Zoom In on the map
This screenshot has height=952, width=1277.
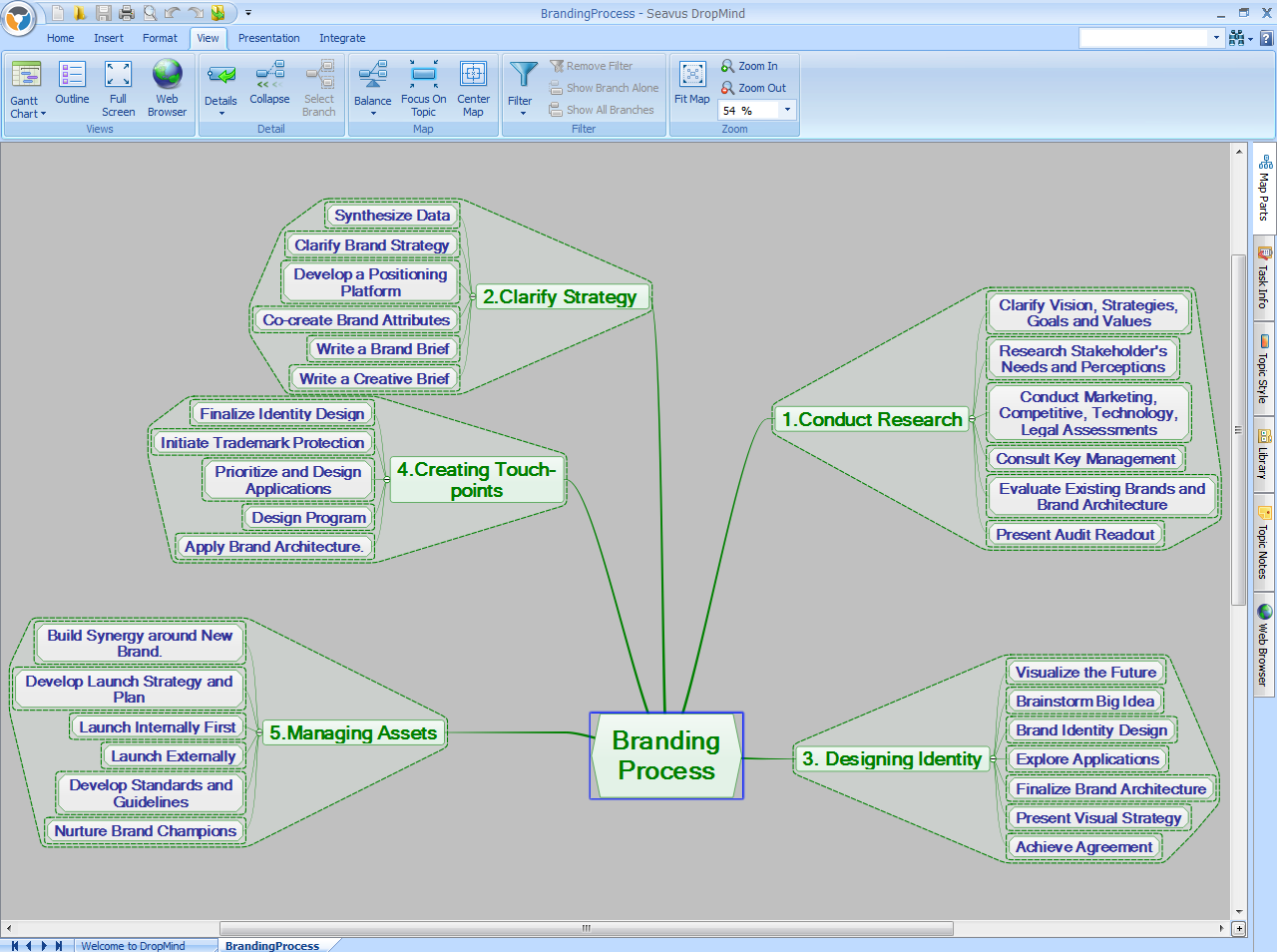pos(750,66)
